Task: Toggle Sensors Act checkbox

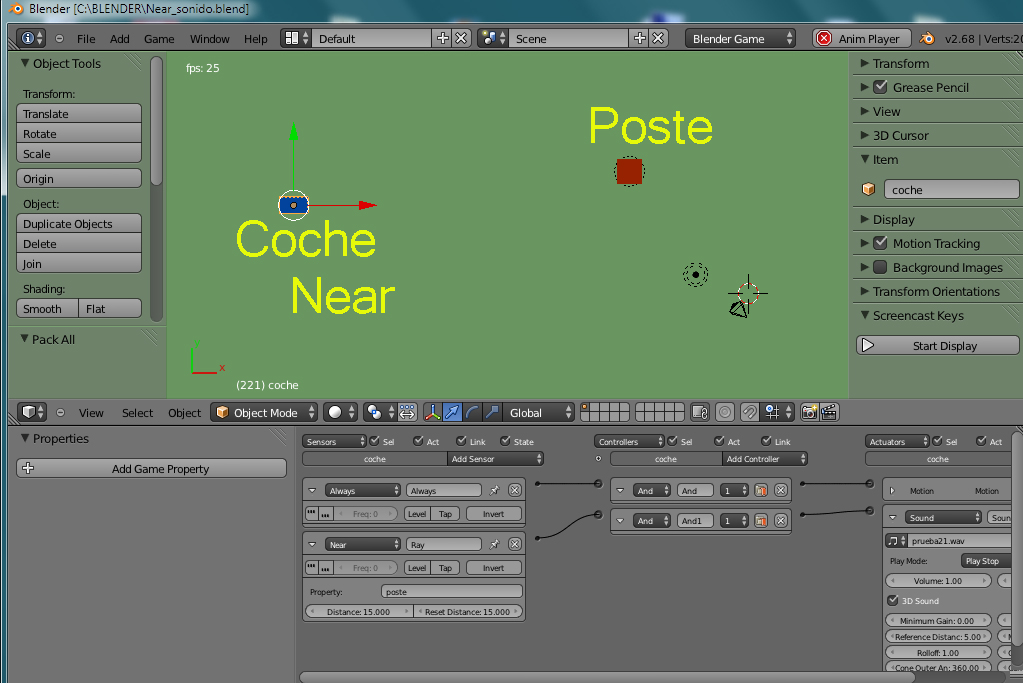Action: pos(418,441)
